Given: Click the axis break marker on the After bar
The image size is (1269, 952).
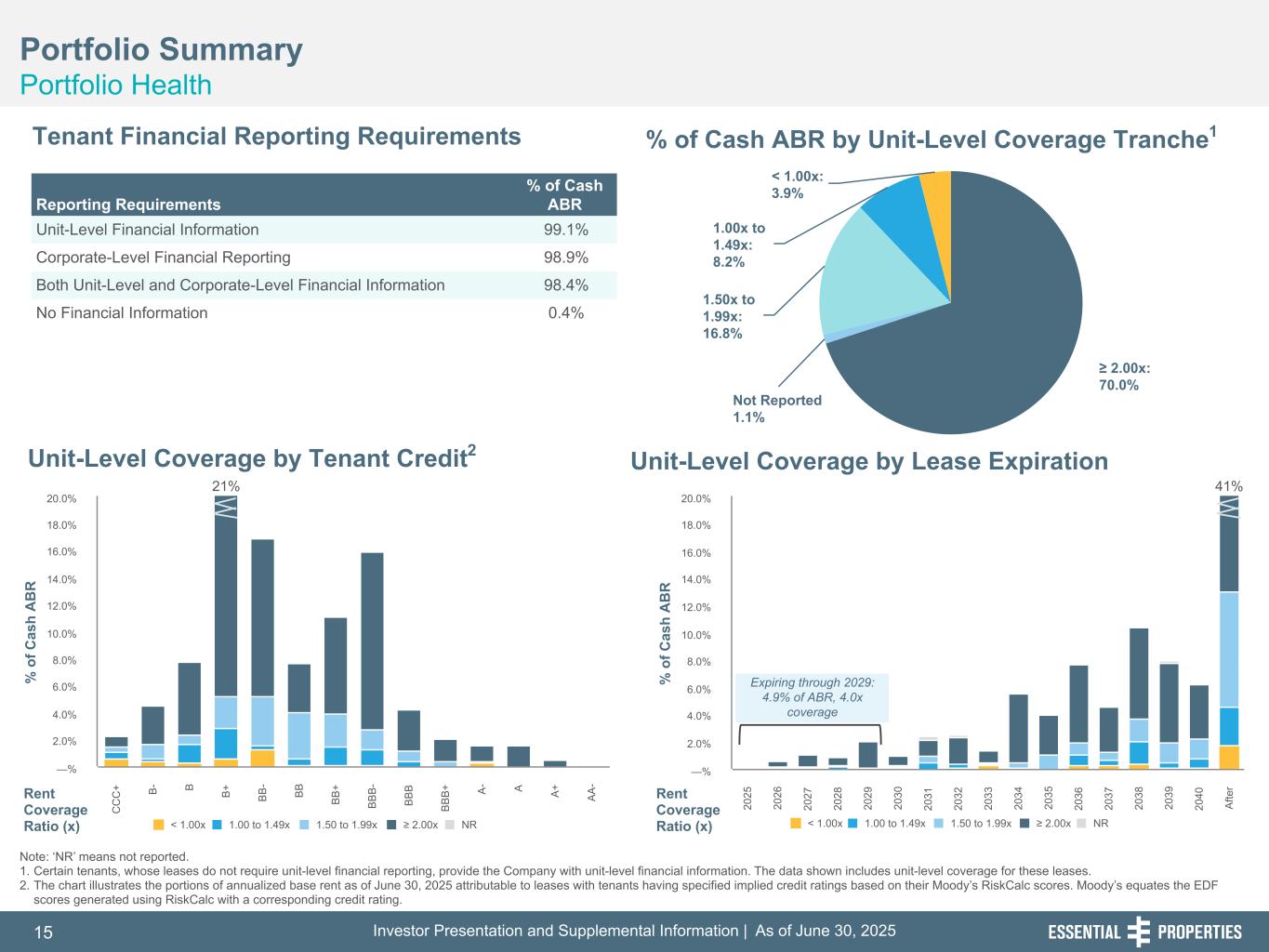Looking at the screenshot, I should coord(1228,508).
